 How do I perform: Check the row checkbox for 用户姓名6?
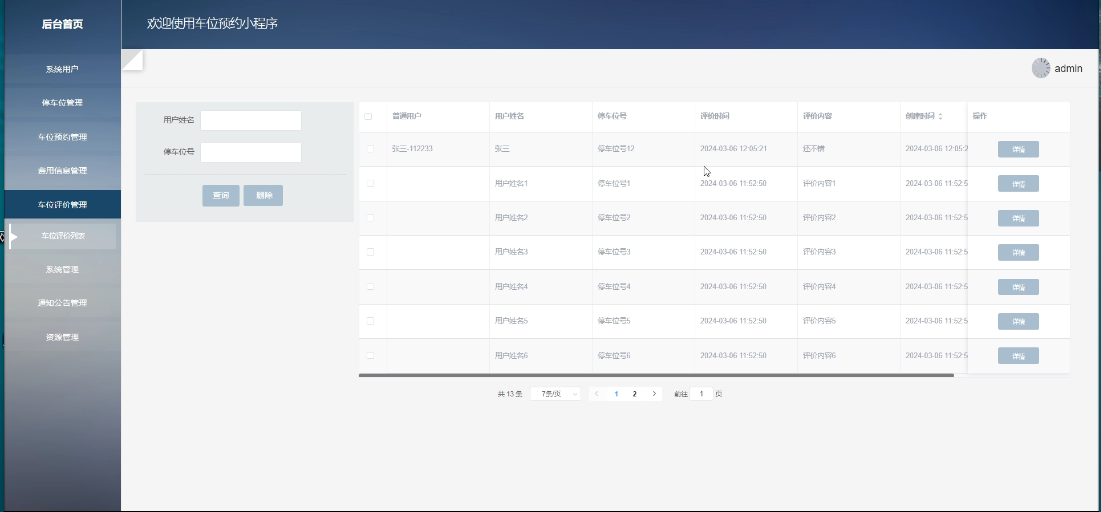(370, 355)
